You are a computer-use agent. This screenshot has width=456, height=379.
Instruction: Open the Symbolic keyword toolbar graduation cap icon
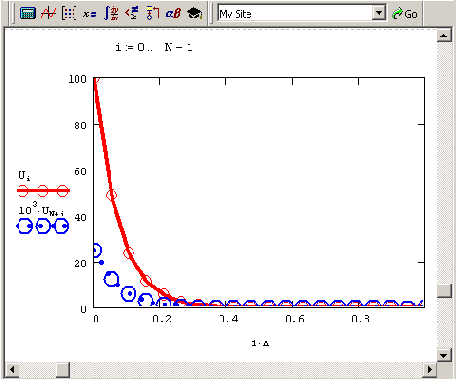point(195,14)
